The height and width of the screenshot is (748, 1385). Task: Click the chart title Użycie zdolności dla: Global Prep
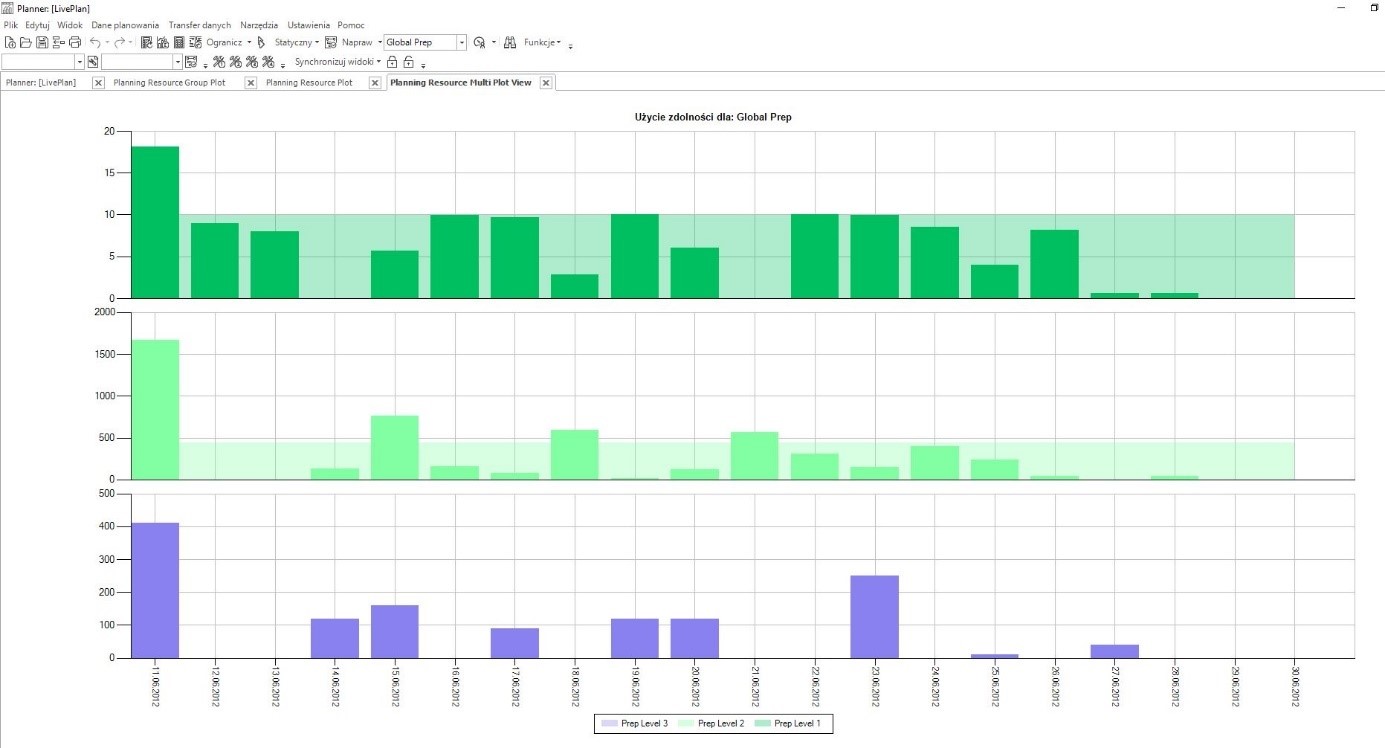tap(714, 117)
